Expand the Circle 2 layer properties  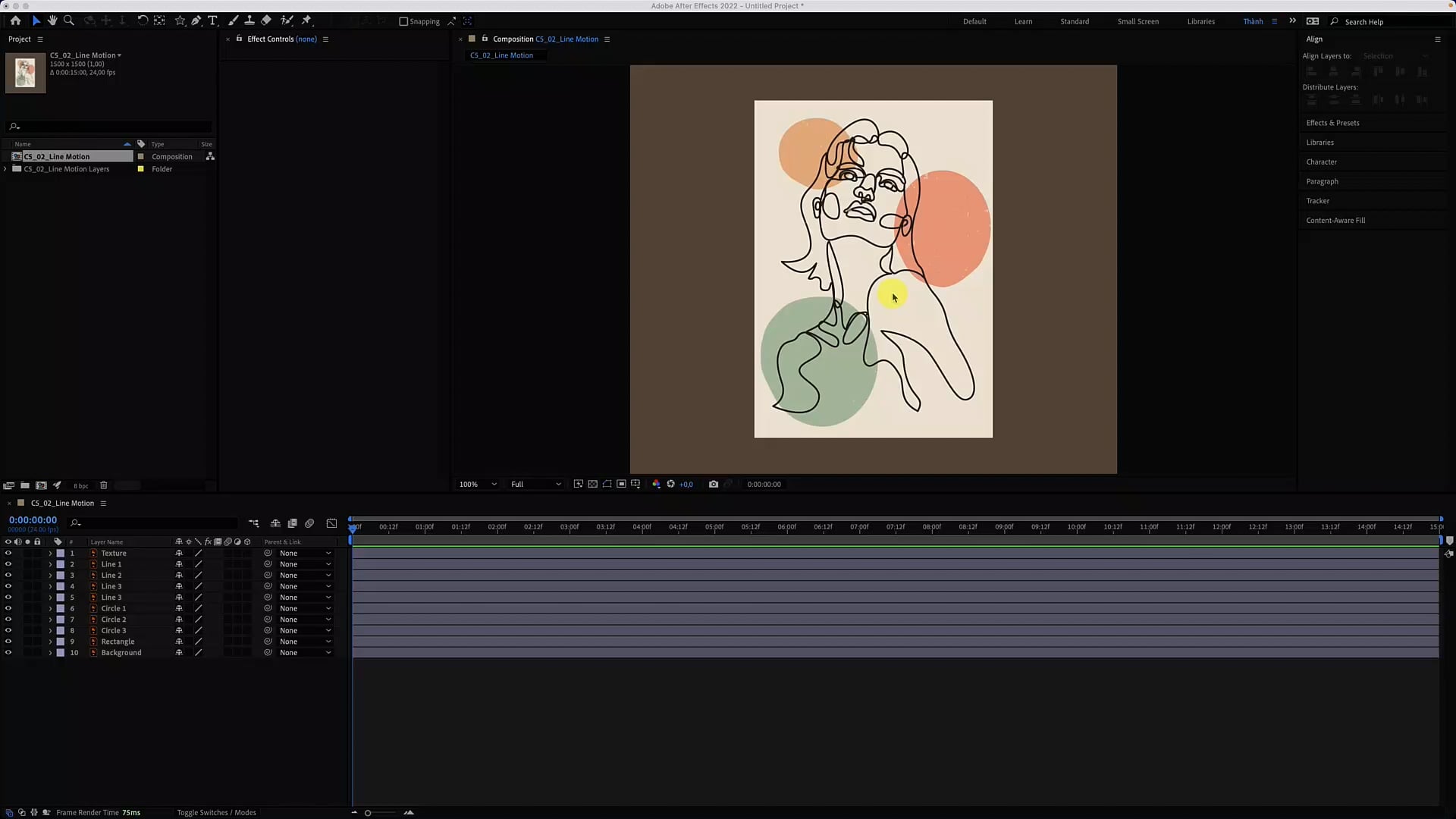tap(50, 620)
